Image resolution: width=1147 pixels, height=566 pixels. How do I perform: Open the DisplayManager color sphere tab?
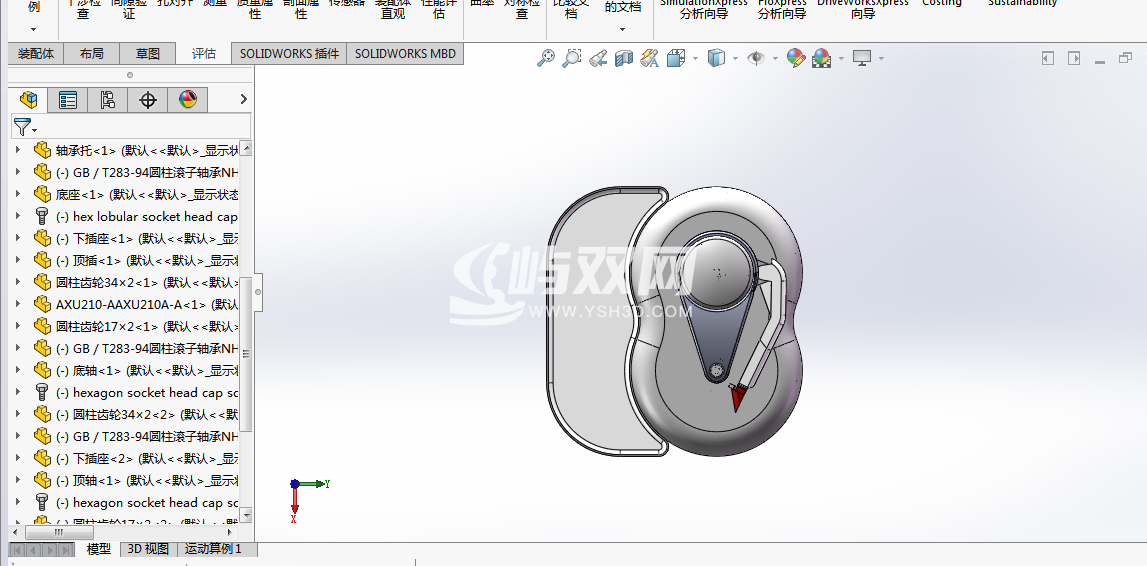(x=188, y=99)
